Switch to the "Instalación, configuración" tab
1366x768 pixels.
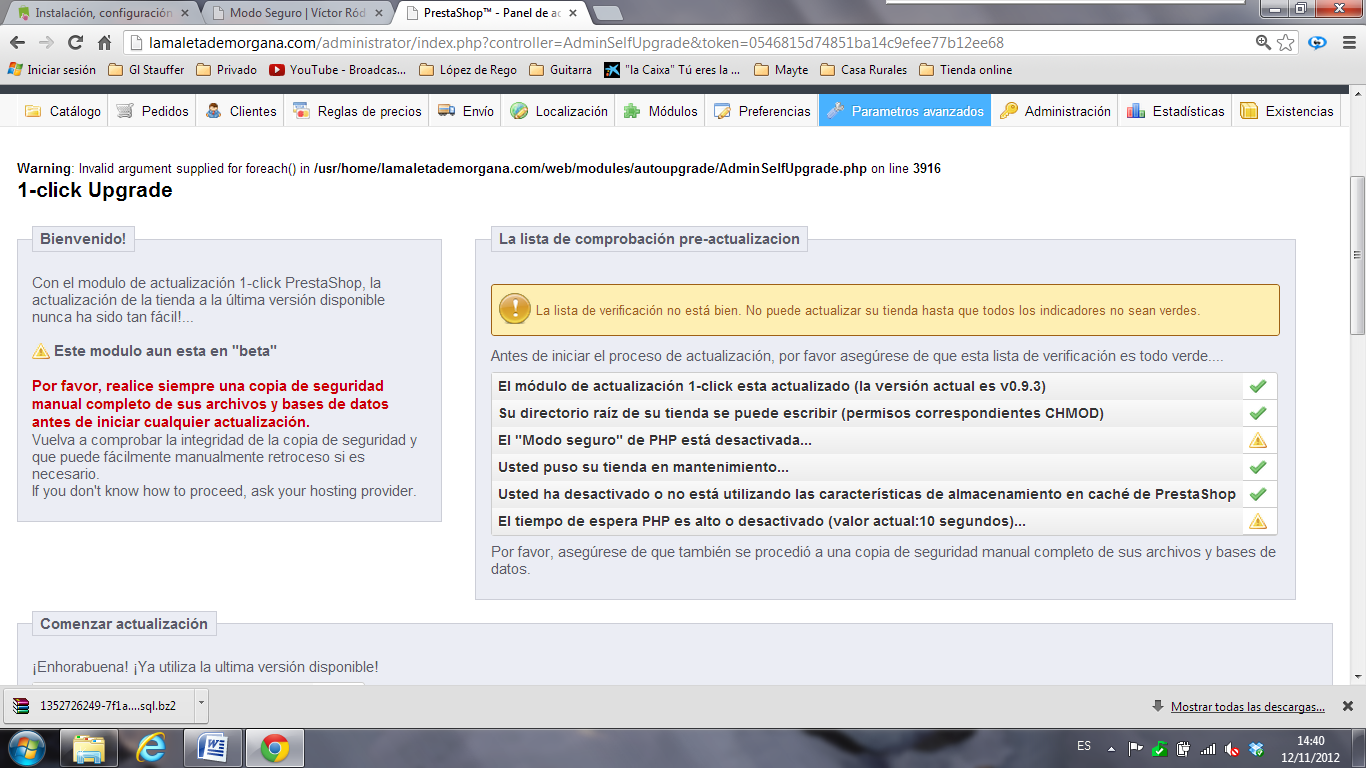102,14
